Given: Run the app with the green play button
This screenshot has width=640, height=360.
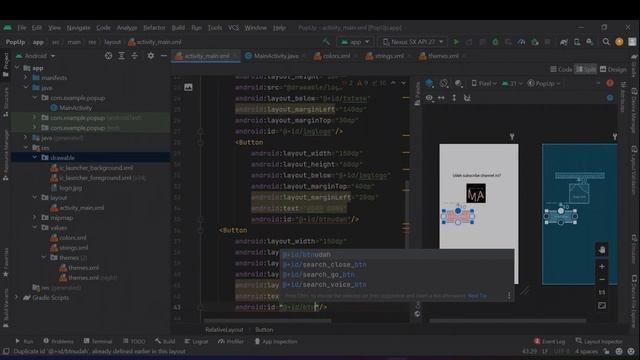Looking at the screenshot, I should click(x=456, y=42).
